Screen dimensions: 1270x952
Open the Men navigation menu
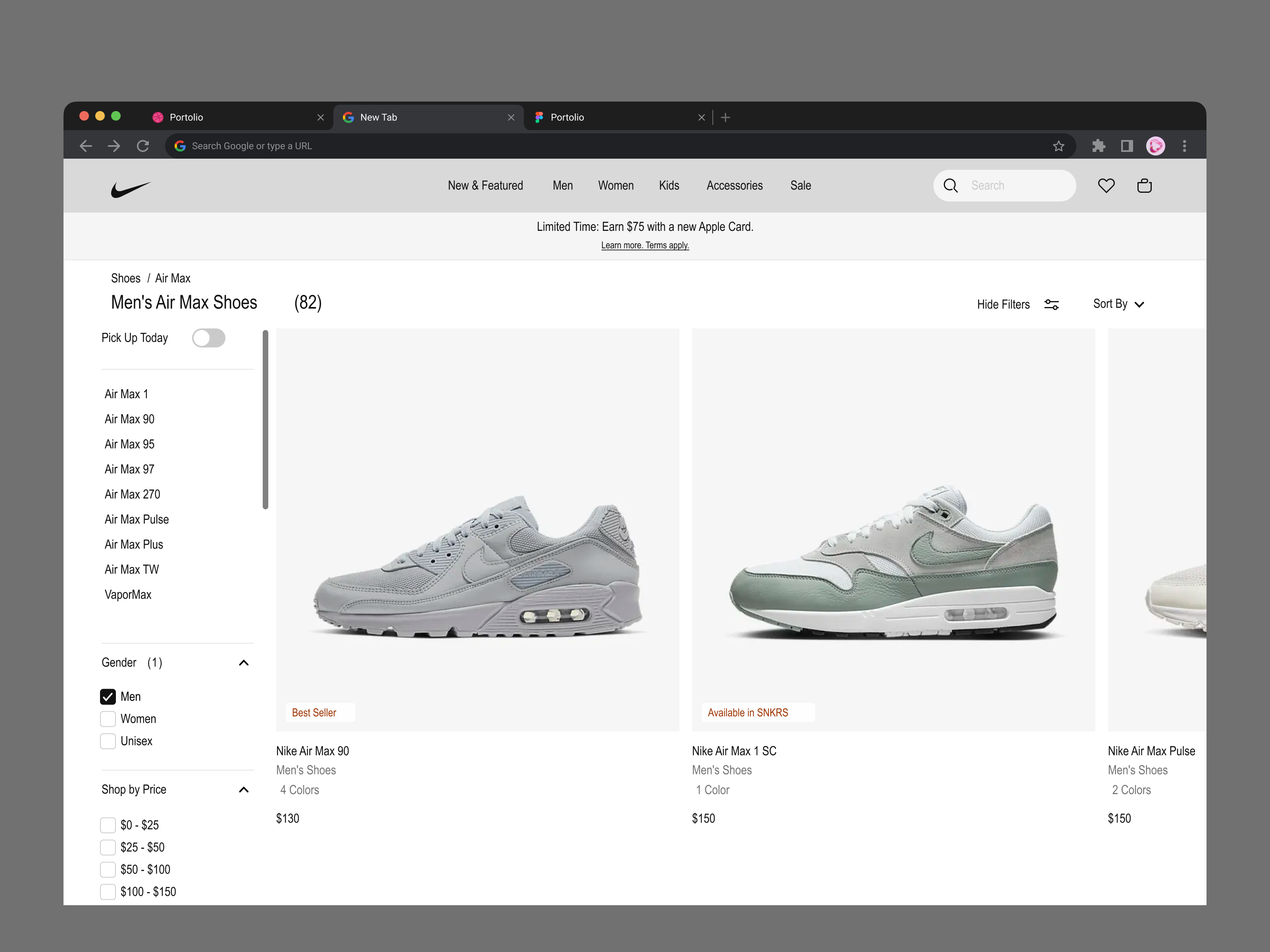(x=563, y=185)
